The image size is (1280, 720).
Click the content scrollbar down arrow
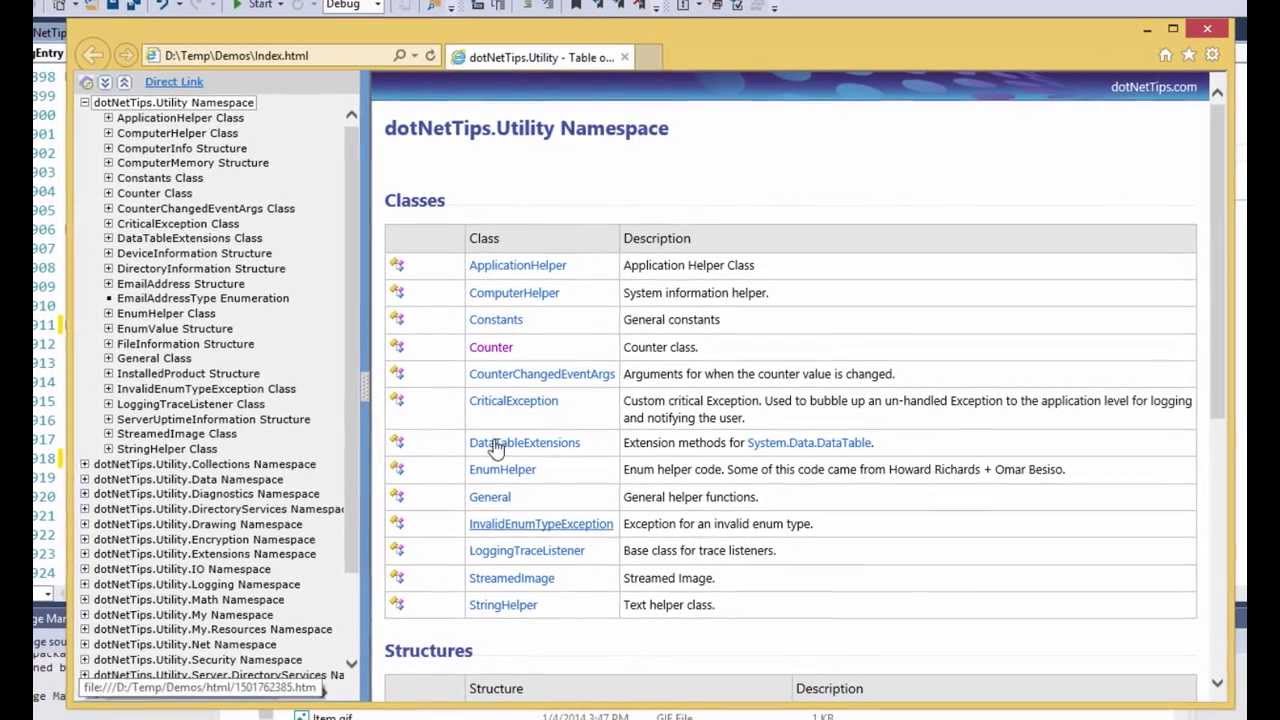coord(1217,684)
